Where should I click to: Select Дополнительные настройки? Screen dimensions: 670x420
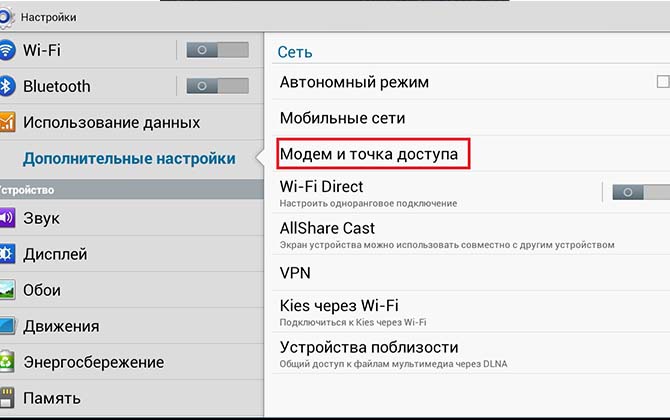132,159
